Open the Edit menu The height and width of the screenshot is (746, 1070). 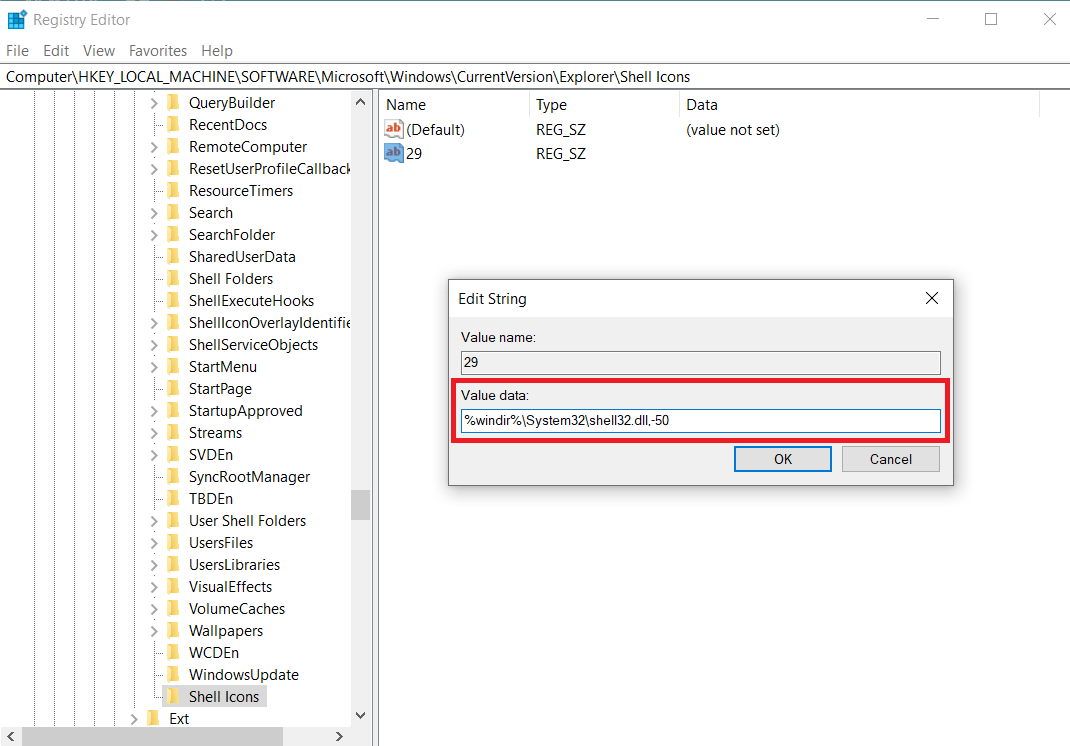pyautogui.click(x=56, y=51)
